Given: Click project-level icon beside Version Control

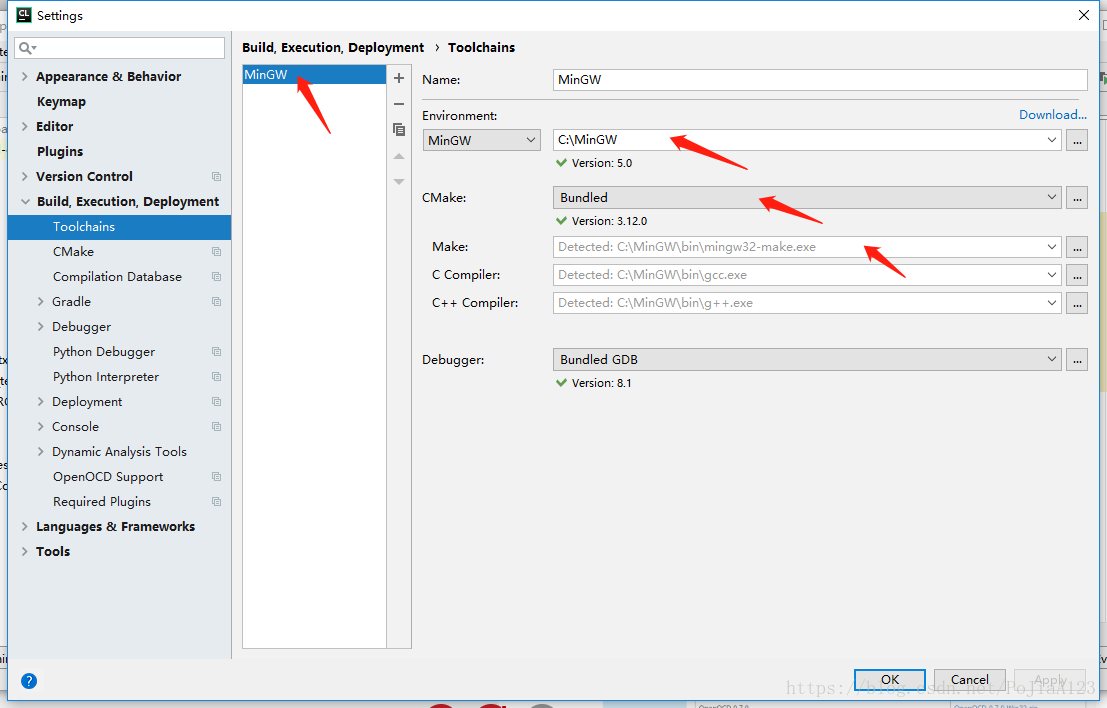Looking at the screenshot, I should tap(217, 176).
